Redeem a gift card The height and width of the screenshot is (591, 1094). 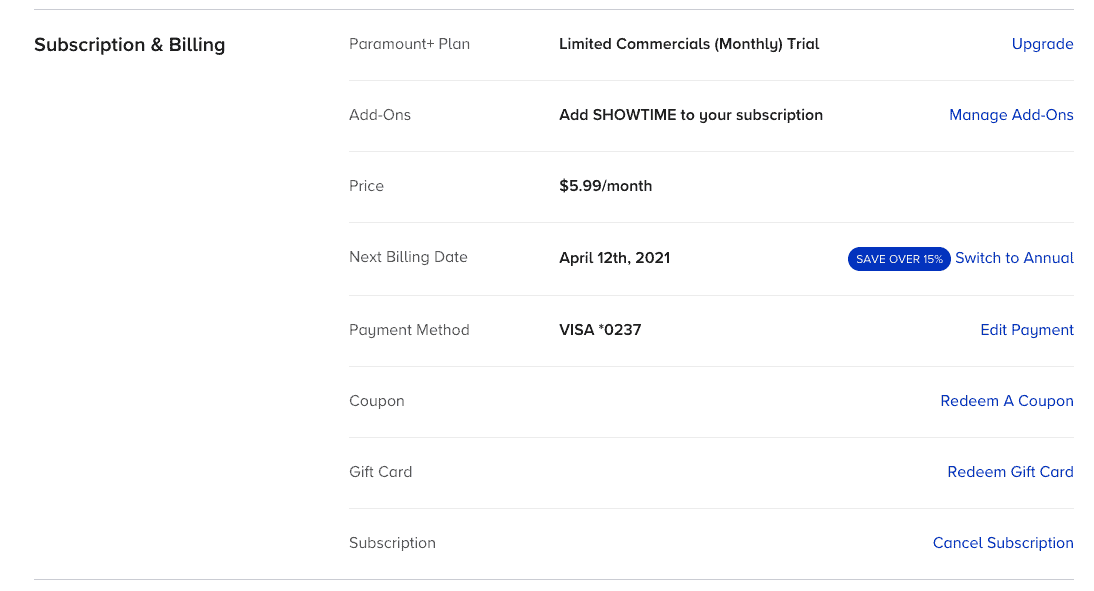click(1010, 472)
